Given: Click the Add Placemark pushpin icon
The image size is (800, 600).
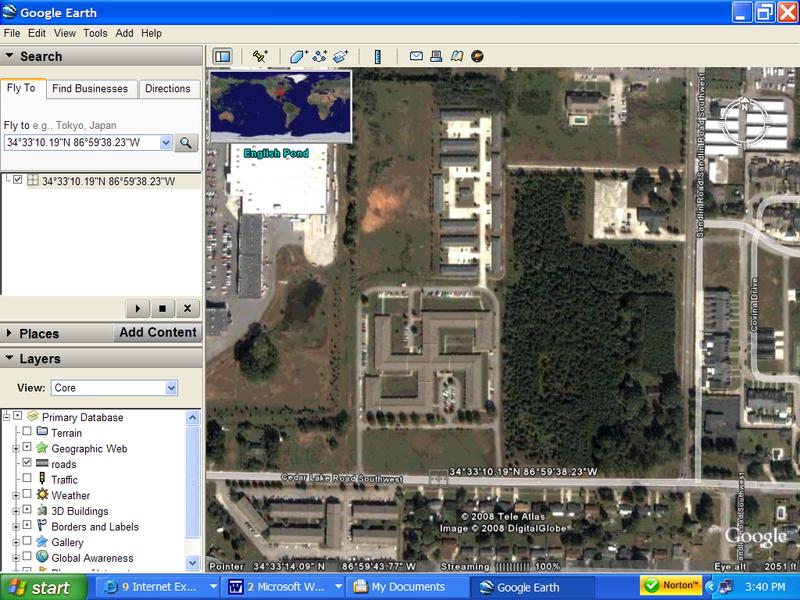Looking at the screenshot, I should (260, 57).
